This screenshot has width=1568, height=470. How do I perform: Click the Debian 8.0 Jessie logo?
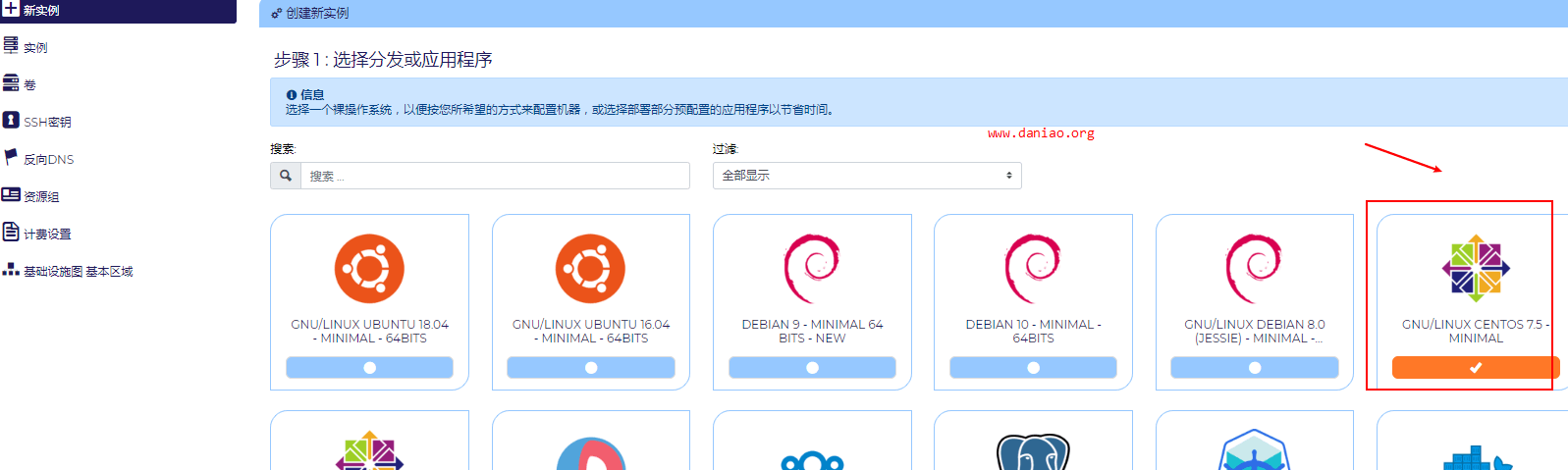[x=1254, y=269]
